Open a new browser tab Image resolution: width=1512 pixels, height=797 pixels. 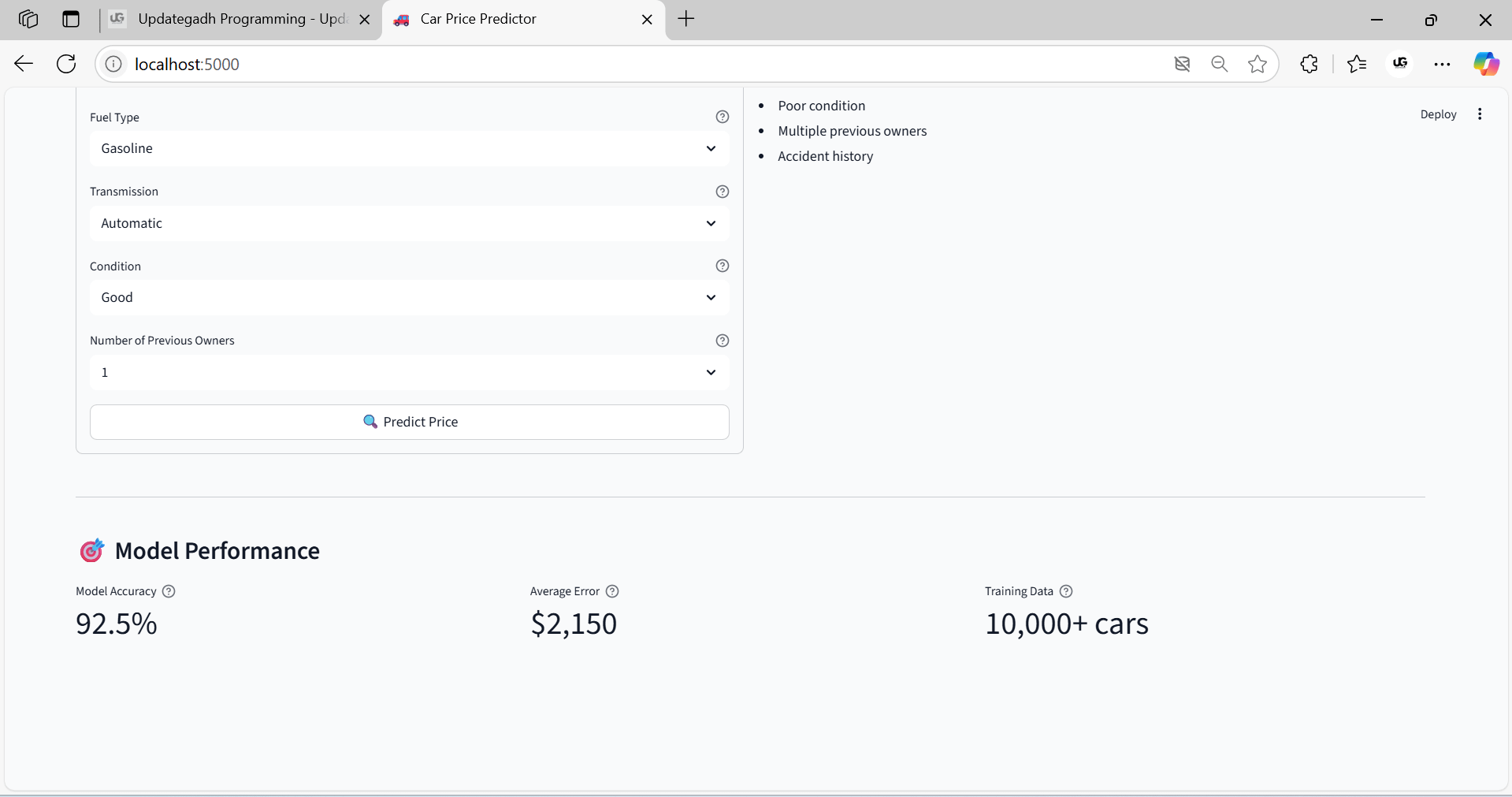click(686, 19)
